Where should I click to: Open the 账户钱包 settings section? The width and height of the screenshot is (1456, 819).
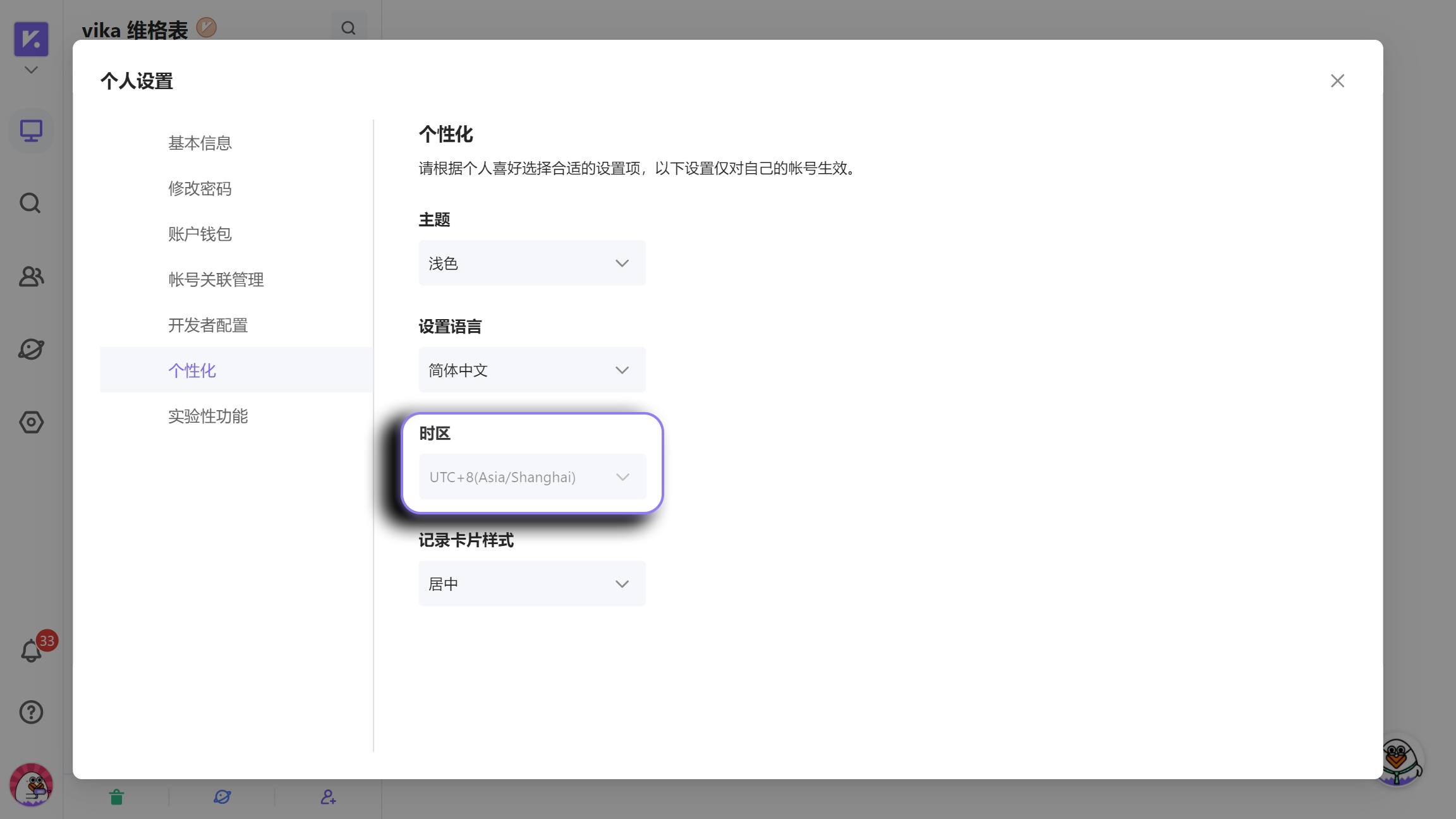(200, 234)
